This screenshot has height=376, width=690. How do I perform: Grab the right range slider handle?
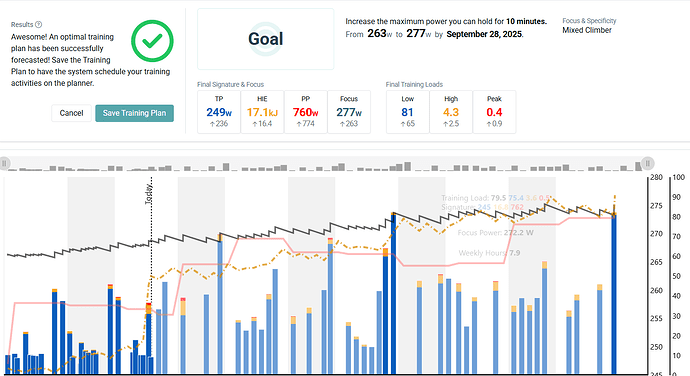click(x=648, y=163)
